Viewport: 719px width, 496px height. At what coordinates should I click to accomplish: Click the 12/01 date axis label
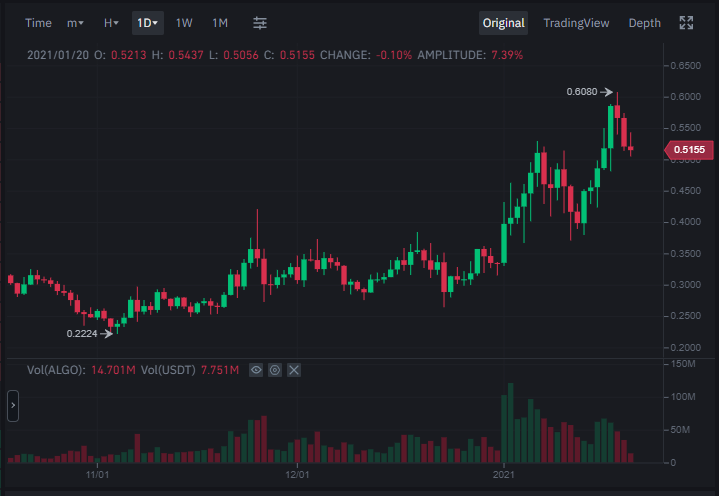click(297, 474)
